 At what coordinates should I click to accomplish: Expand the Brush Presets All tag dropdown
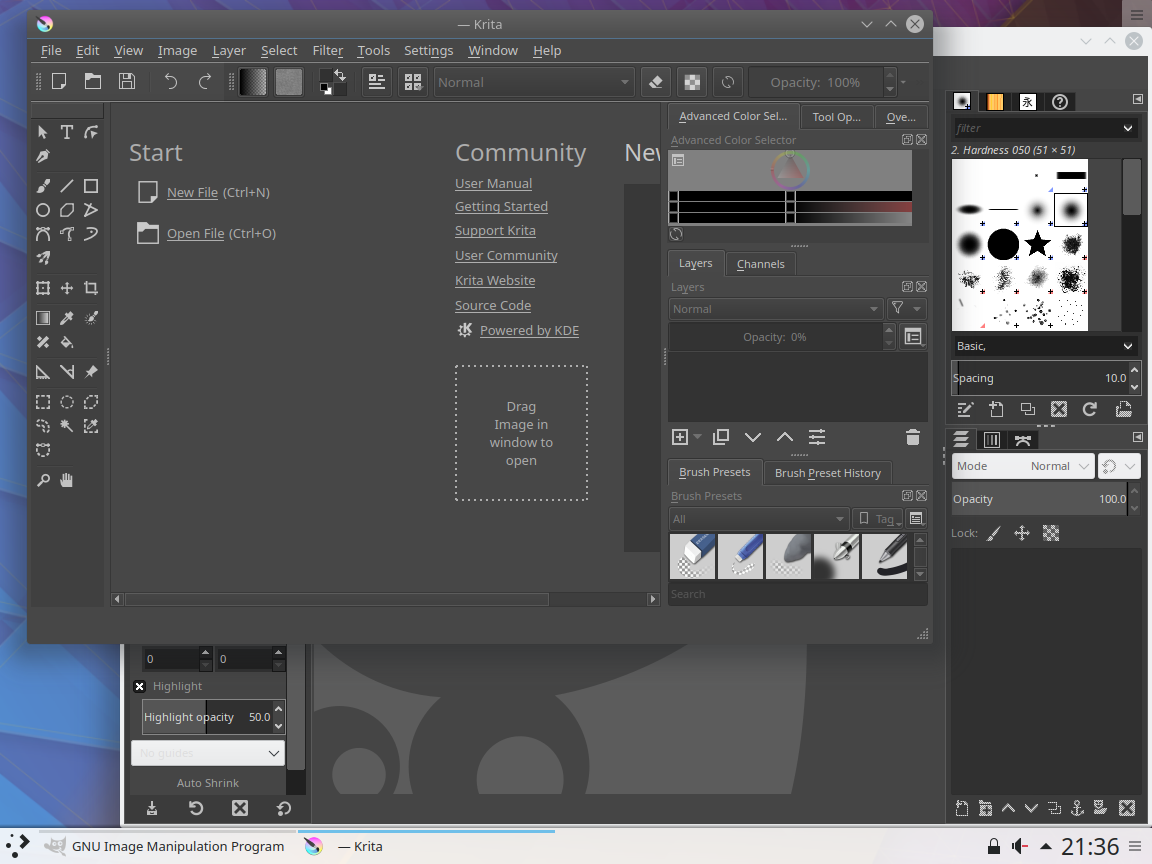[x=759, y=519]
